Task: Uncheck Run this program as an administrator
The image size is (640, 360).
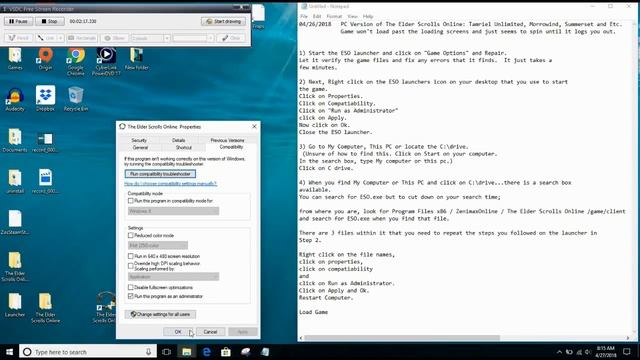Action: 131,296
